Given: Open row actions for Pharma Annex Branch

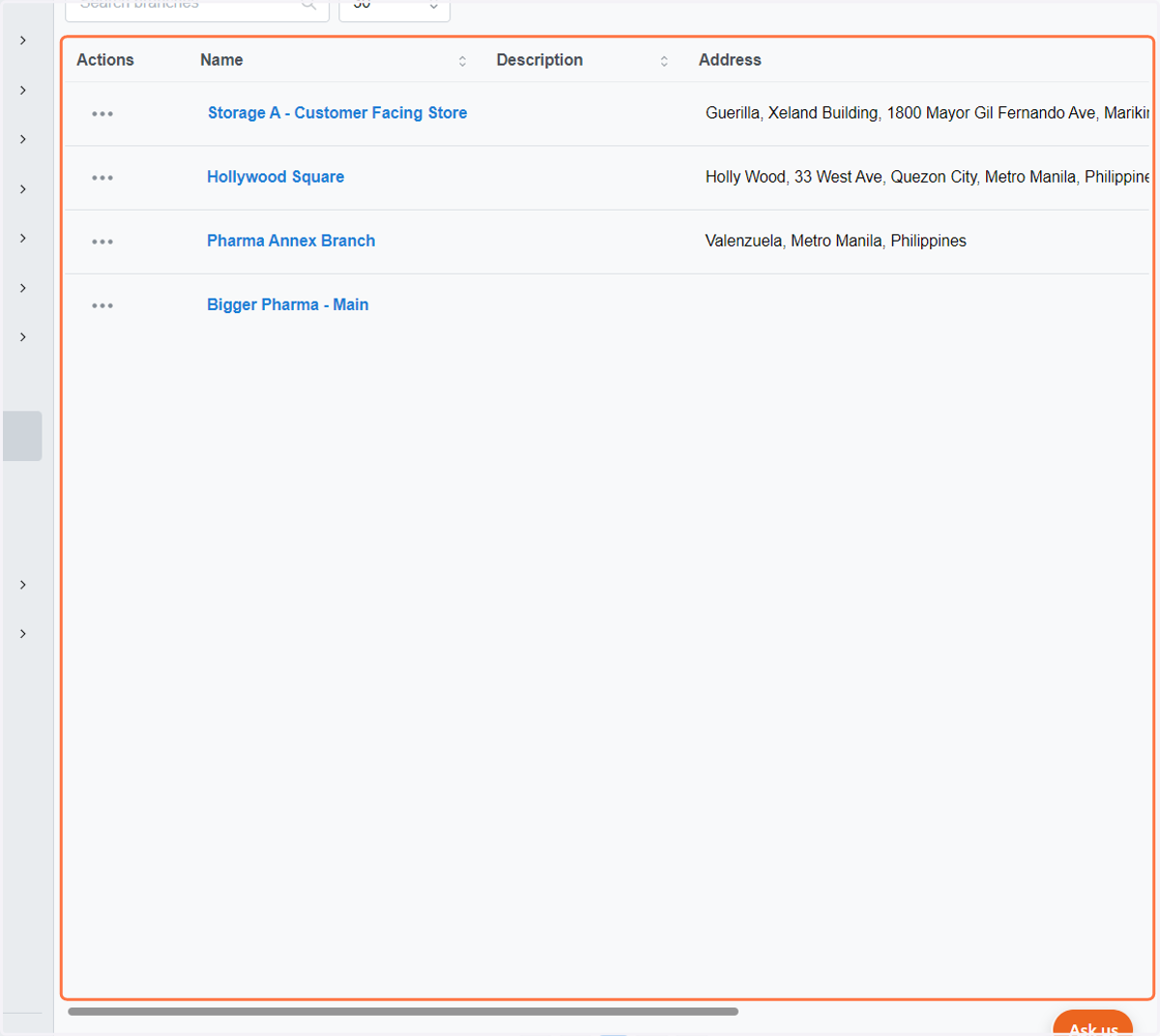Looking at the screenshot, I should click(102, 242).
